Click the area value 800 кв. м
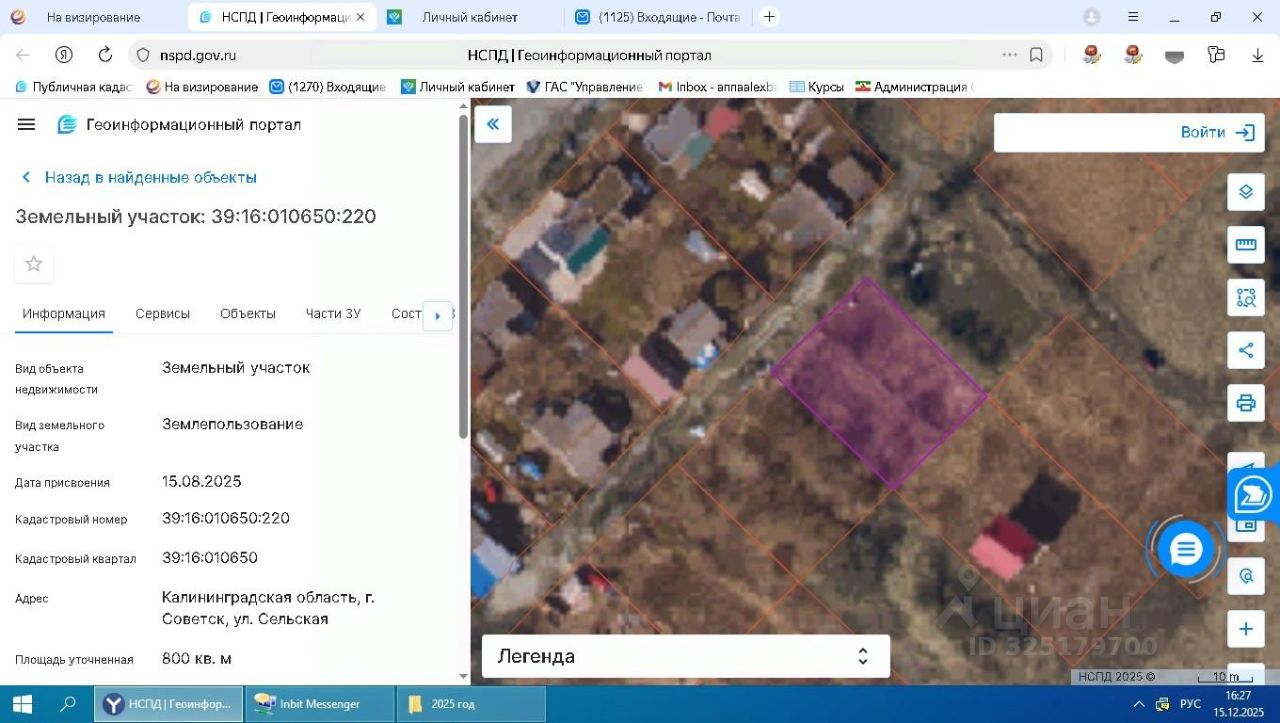The height and width of the screenshot is (723, 1280). (x=197, y=658)
